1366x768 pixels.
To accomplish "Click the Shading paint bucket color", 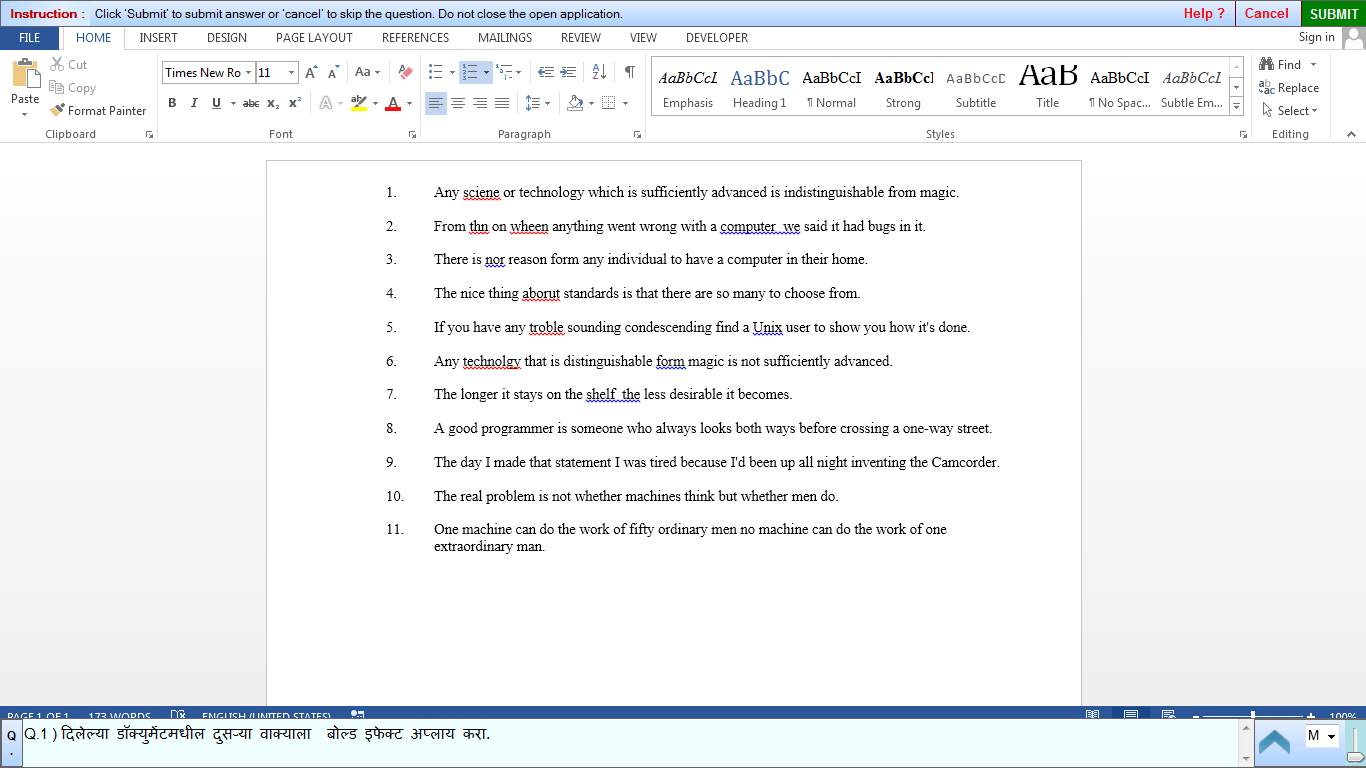I will [574, 103].
